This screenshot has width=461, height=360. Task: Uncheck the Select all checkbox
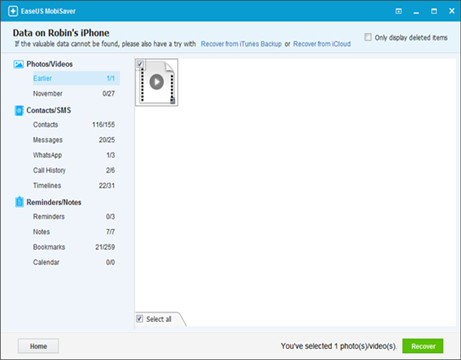tap(140, 319)
